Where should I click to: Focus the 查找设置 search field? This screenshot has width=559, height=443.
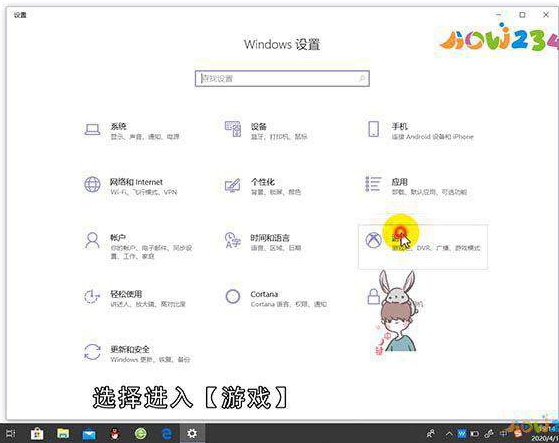(x=282, y=78)
